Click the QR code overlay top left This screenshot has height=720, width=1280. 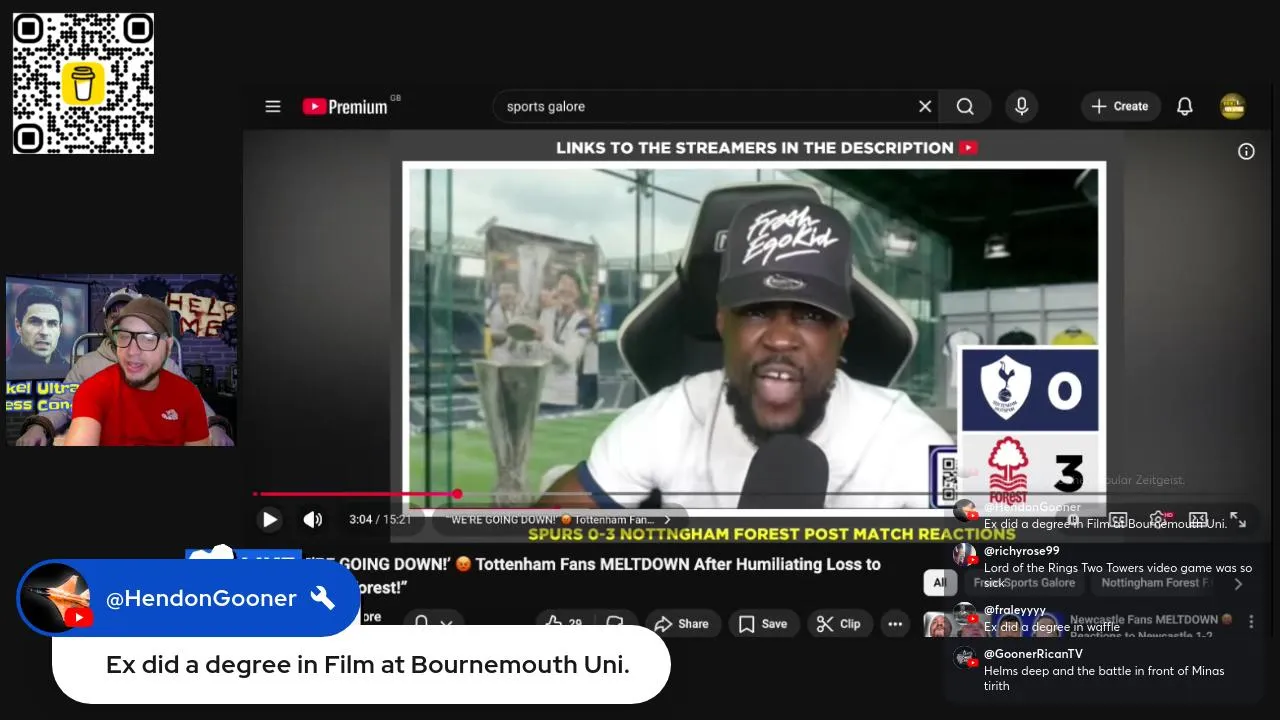click(x=83, y=83)
